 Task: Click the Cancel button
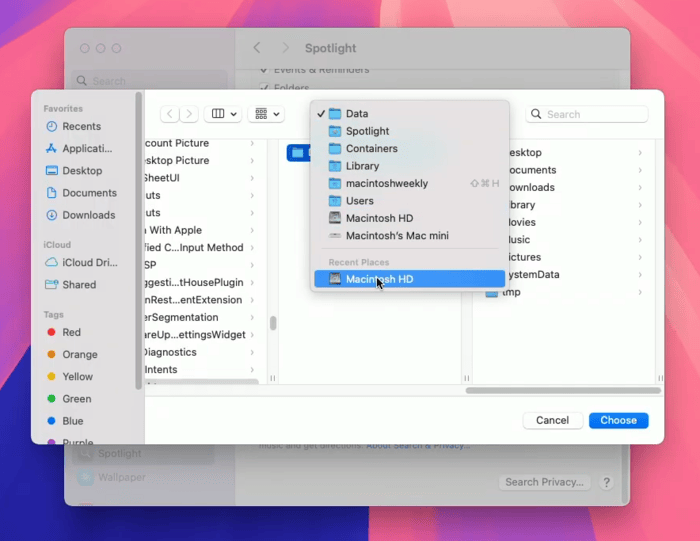[x=552, y=420]
